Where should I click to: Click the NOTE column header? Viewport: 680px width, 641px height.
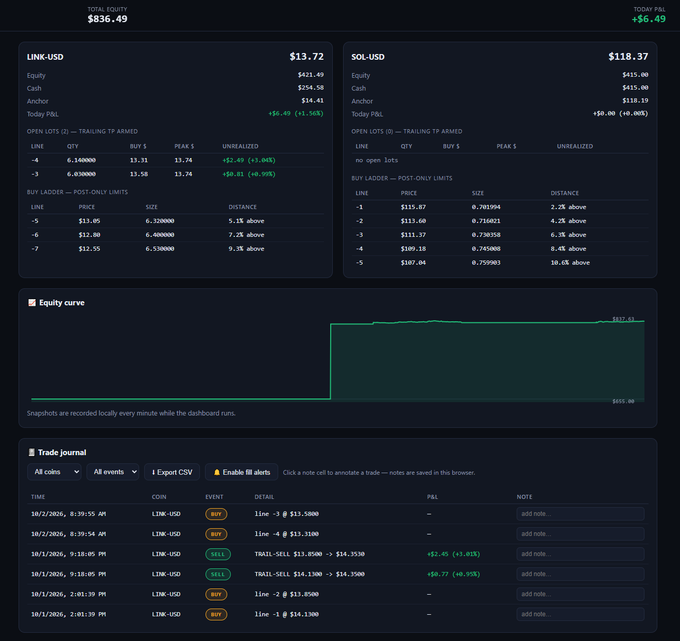click(x=524, y=497)
